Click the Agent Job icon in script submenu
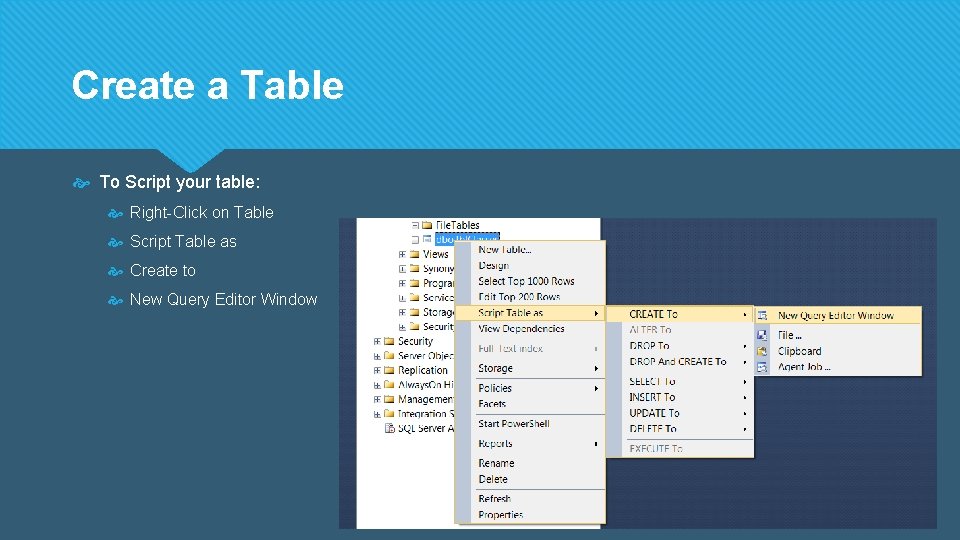960x540 pixels. pyautogui.click(x=762, y=367)
